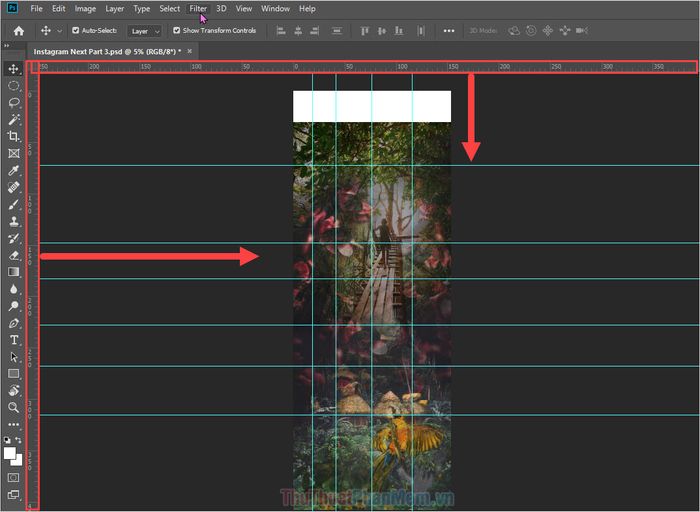
Task: Expand the collapsed toolbar double-arrow
Action: tap(6, 46)
